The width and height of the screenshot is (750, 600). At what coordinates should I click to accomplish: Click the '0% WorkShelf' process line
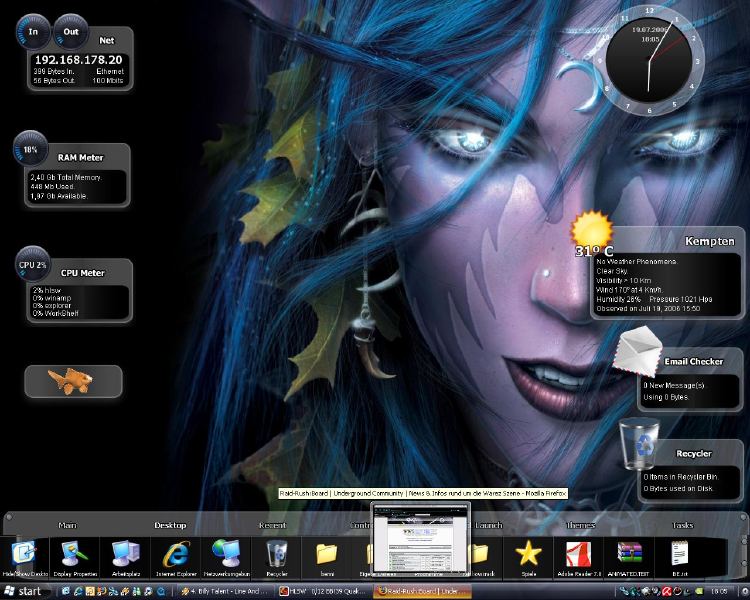point(55,313)
